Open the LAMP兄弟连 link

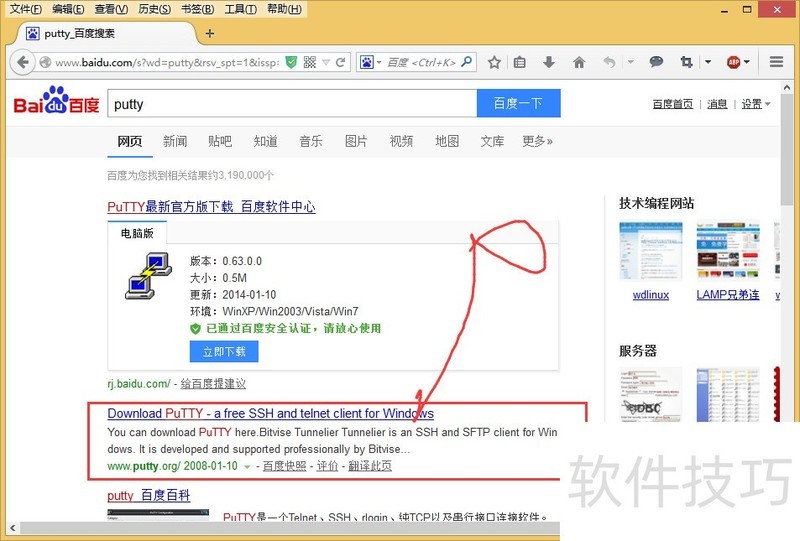tap(728, 295)
